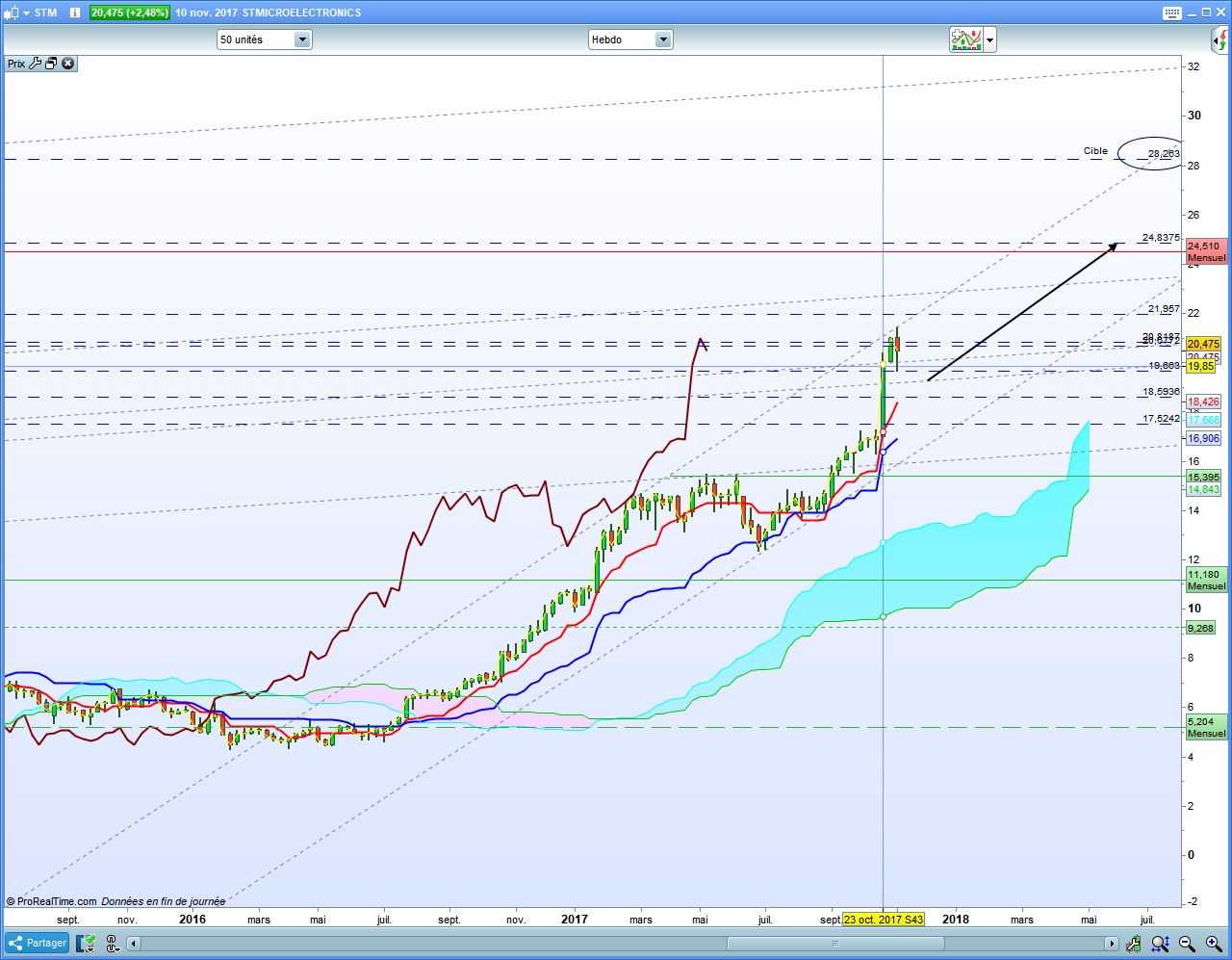Screen dimensions: 1232x960
Task: Zoom out on the chart
Action: 1187,944
